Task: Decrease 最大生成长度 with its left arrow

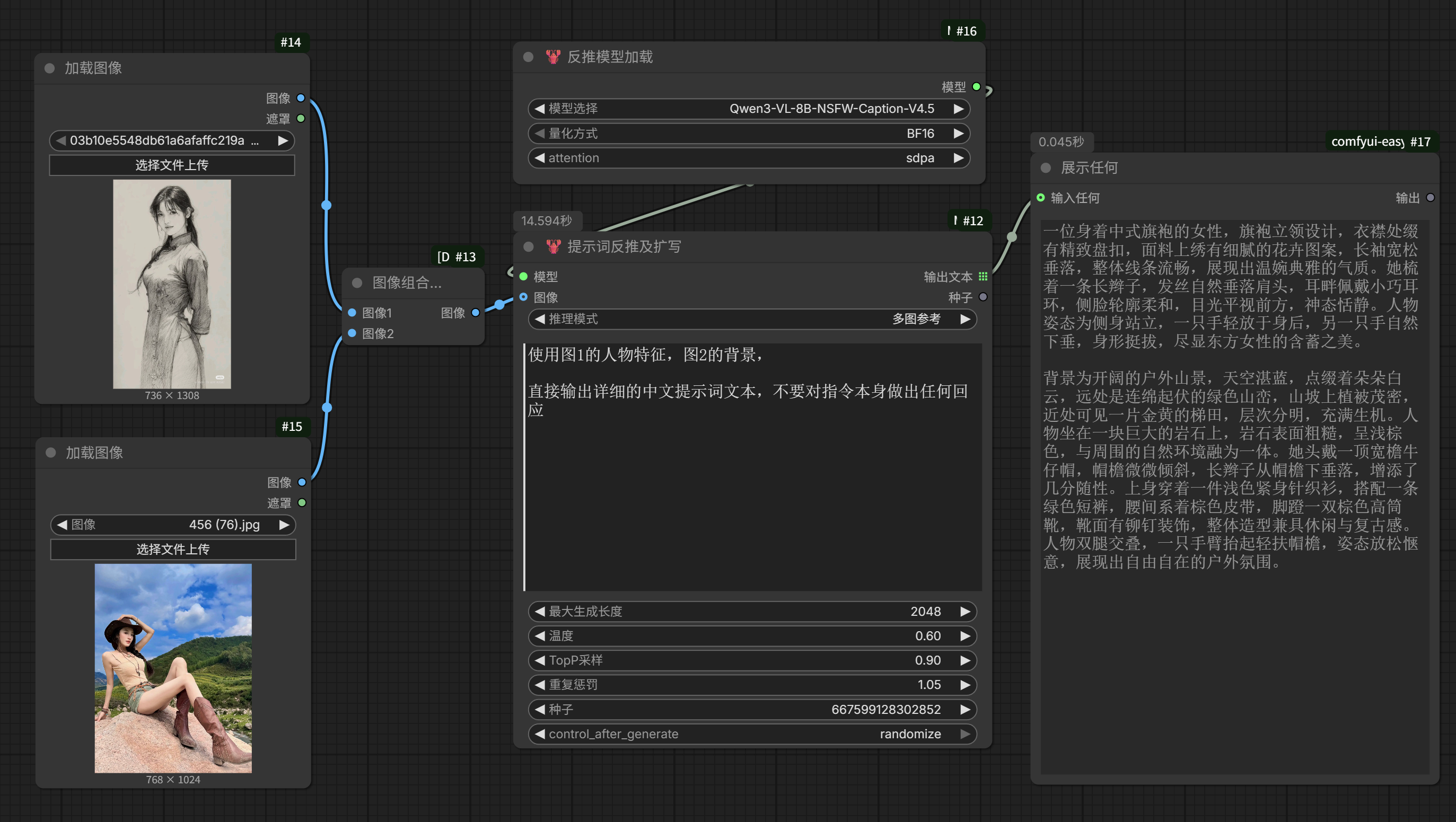Action: 540,611
